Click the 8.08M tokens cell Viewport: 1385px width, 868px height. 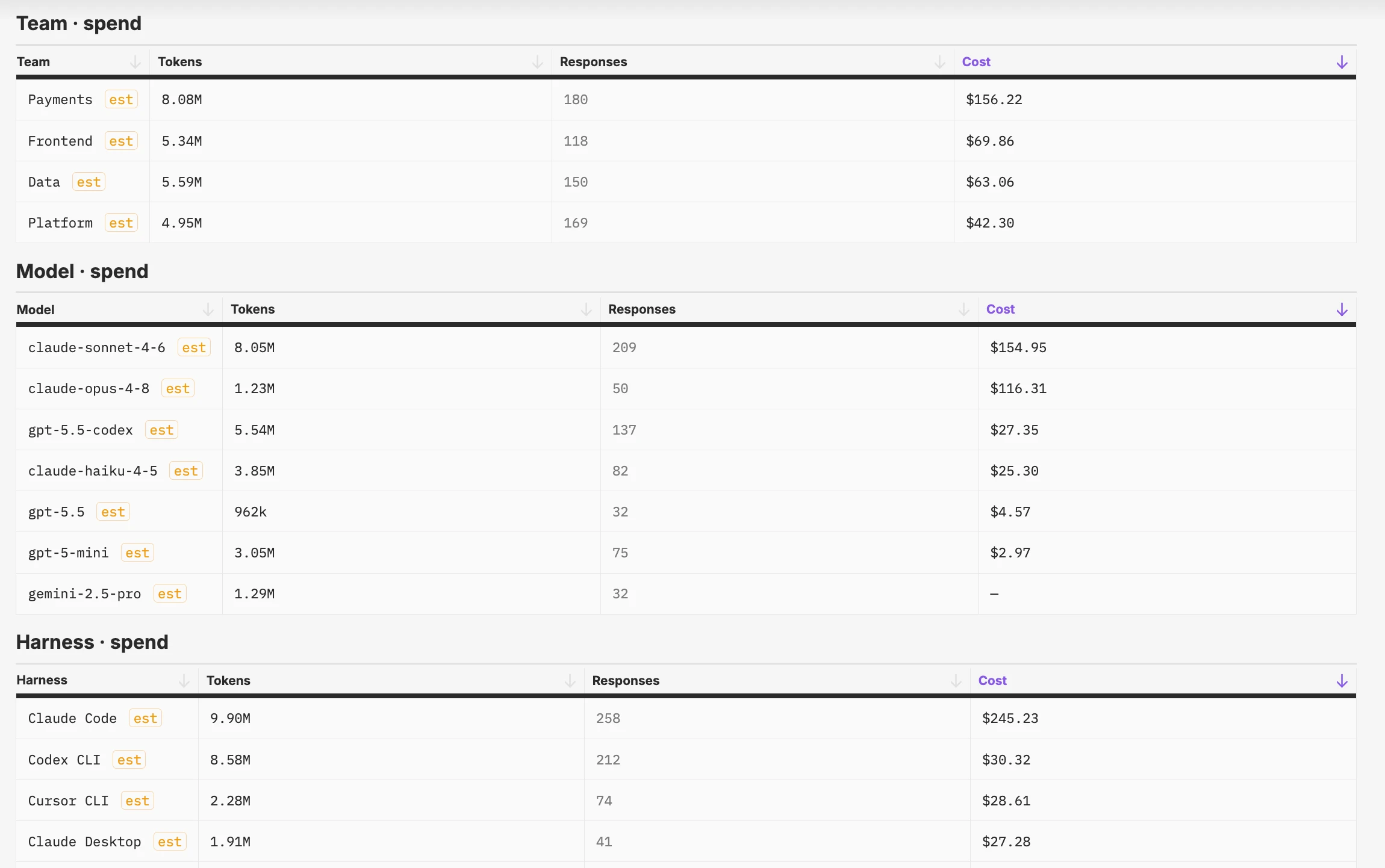[182, 99]
